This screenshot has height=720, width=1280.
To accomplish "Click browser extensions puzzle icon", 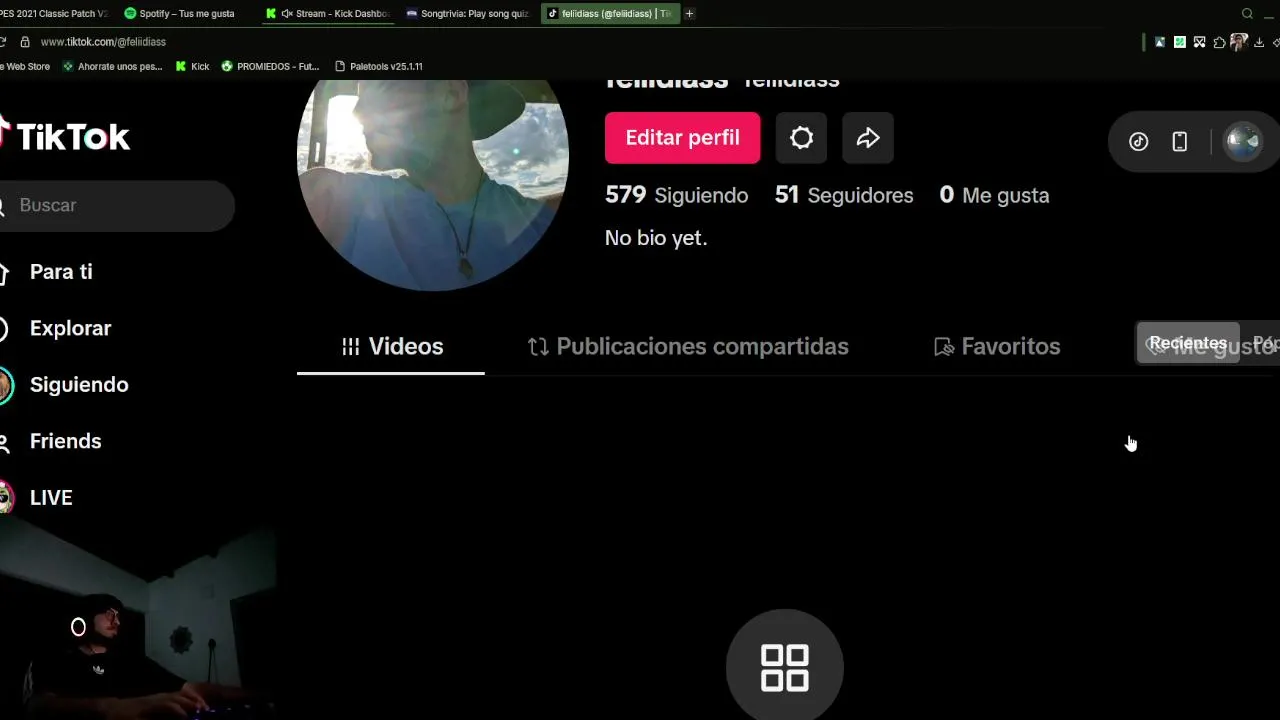I will (1219, 42).
